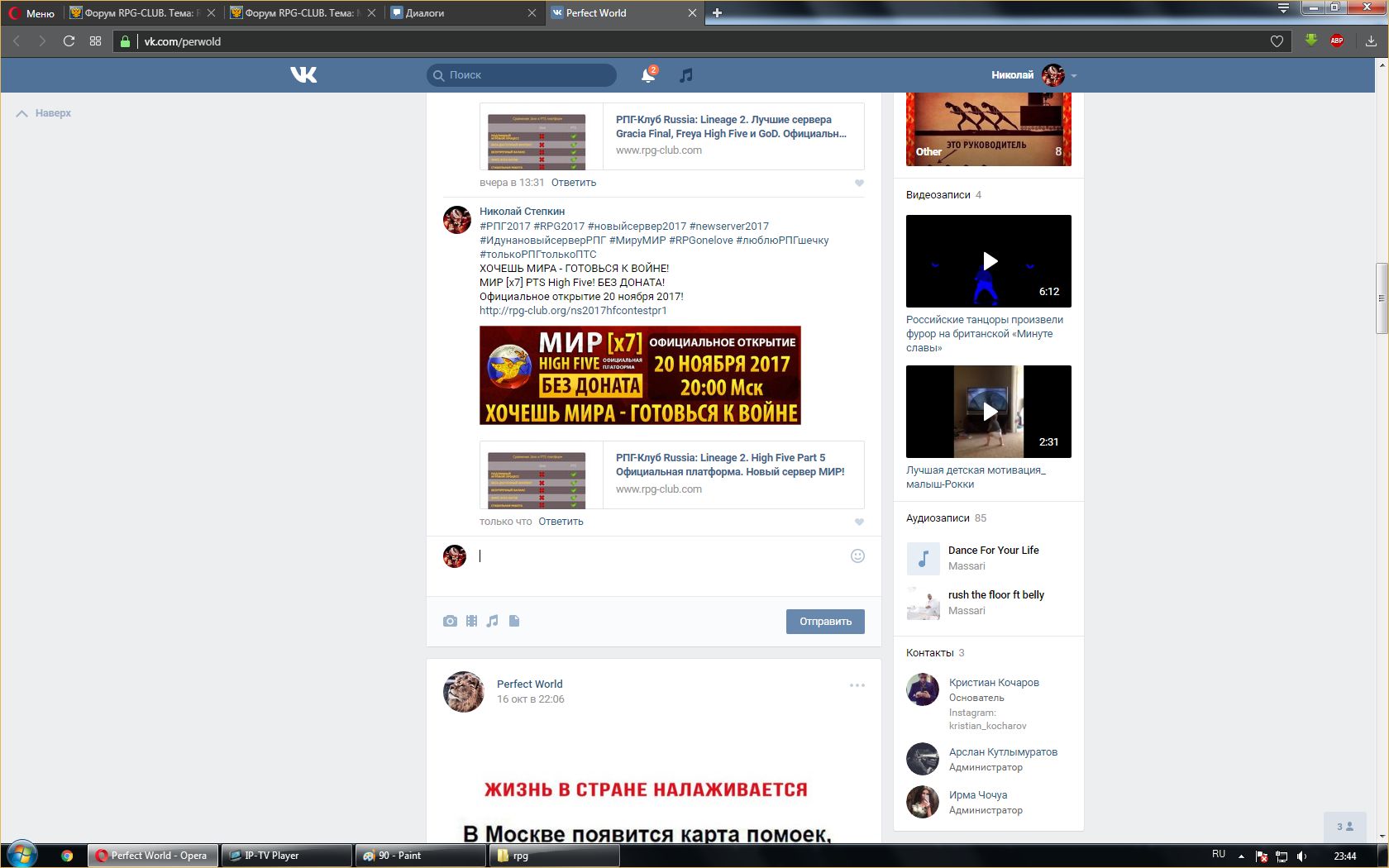Viewport: 1389px width, 868px height.
Task: Open Кристиан Кочаров contact profile
Action: 994,683
